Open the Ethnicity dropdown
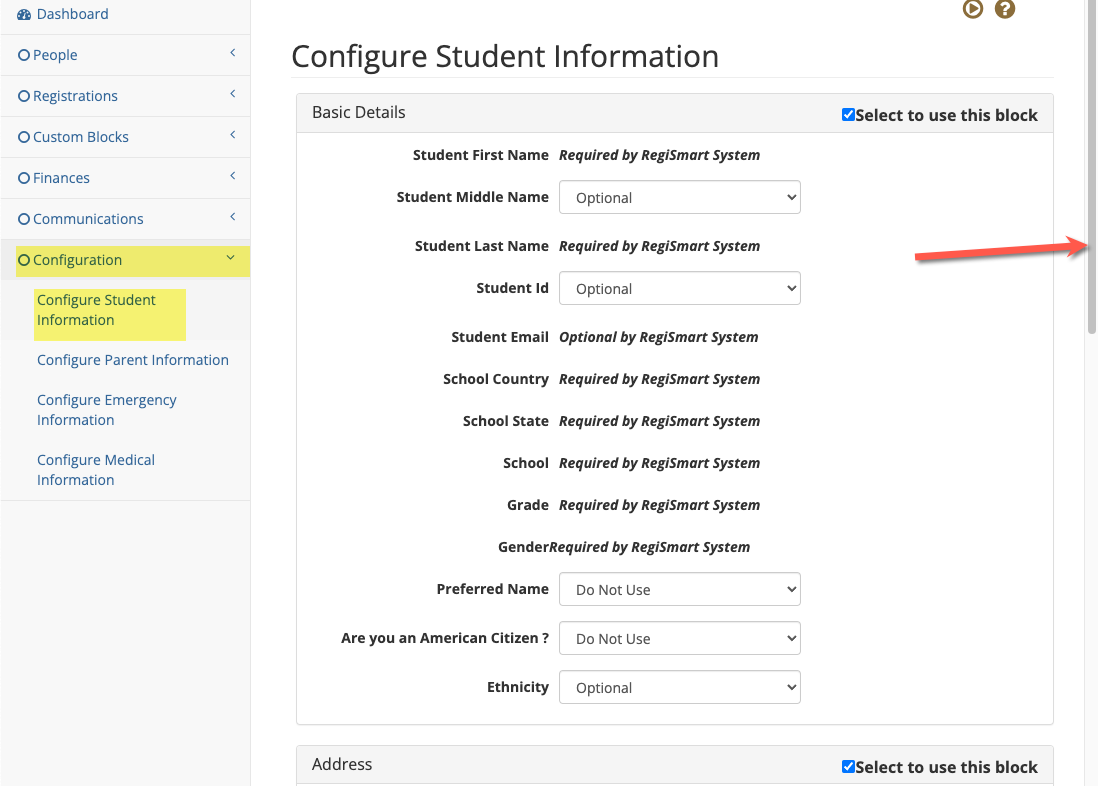Screen dimensions: 1098x786 click(679, 687)
